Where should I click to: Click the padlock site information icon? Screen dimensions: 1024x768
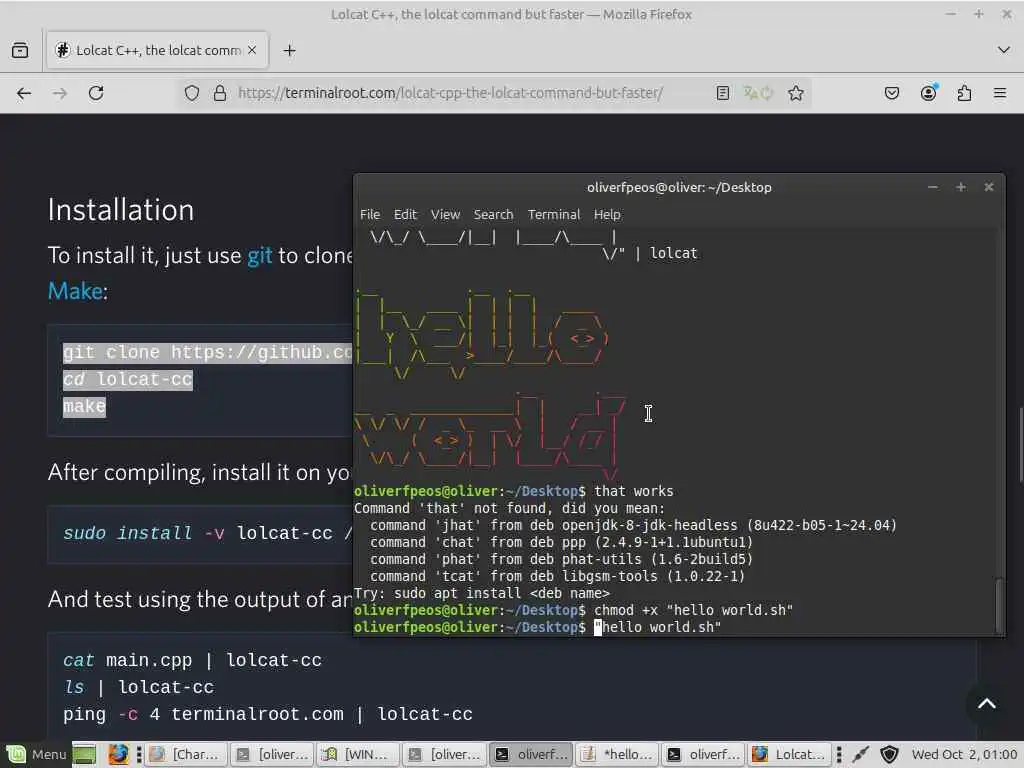pos(220,93)
